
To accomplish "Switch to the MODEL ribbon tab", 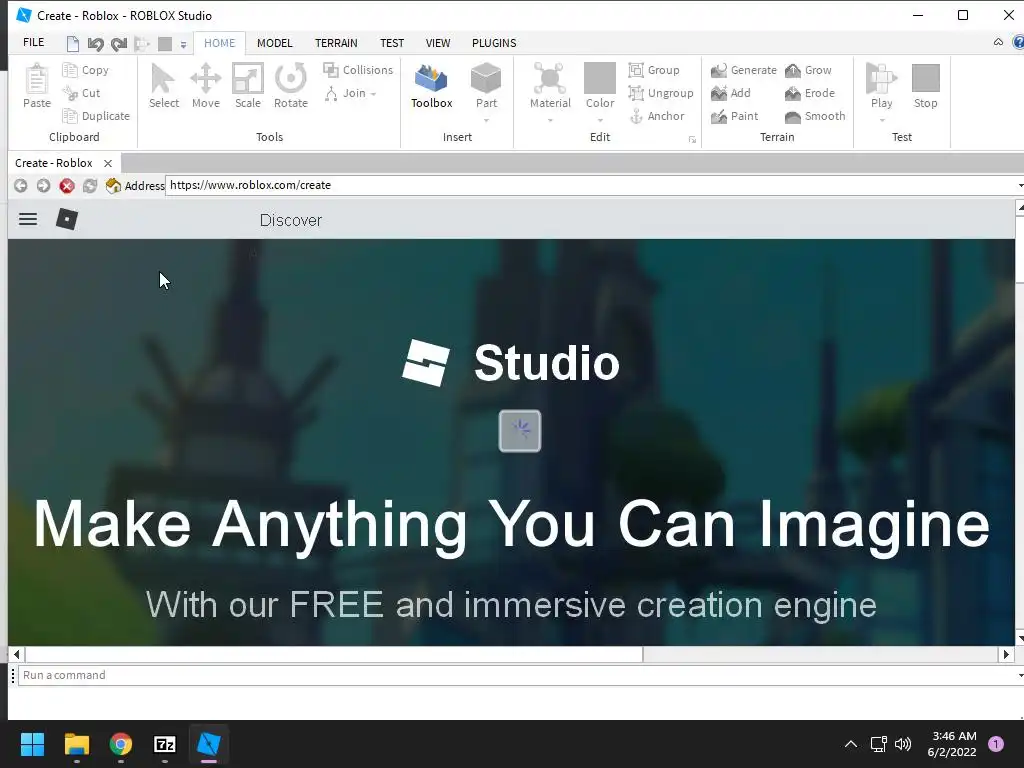I will tap(274, 43).
